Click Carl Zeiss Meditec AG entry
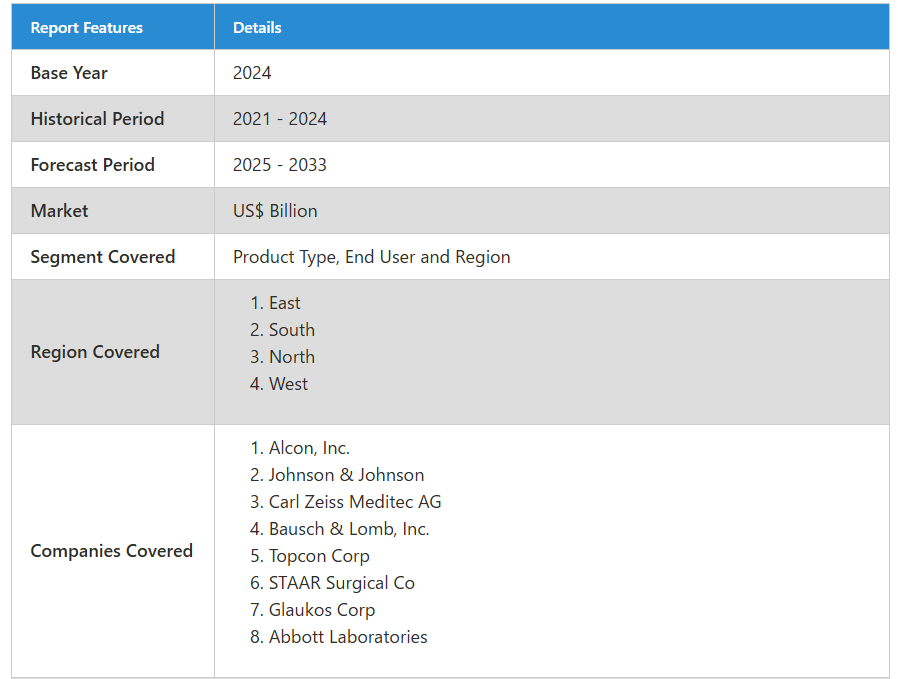 coord(355,502)
